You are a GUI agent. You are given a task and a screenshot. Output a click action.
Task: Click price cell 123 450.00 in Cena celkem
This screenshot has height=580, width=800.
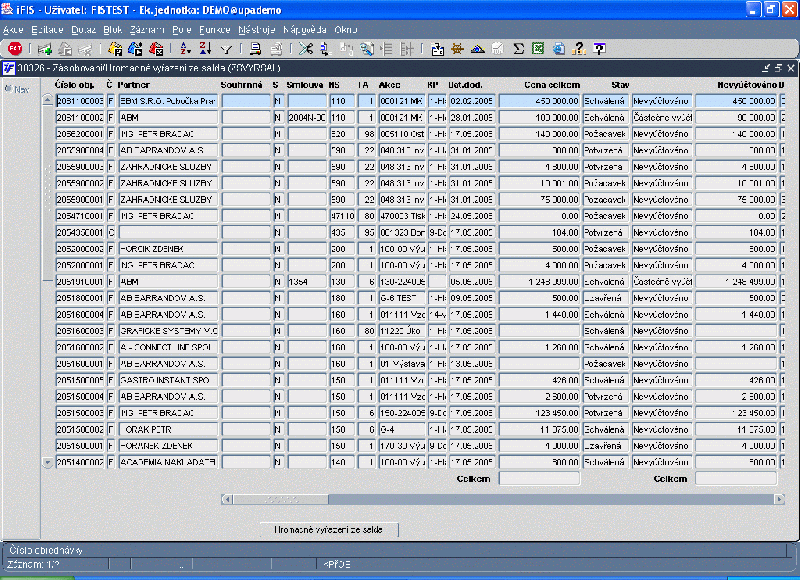[539, 413]
